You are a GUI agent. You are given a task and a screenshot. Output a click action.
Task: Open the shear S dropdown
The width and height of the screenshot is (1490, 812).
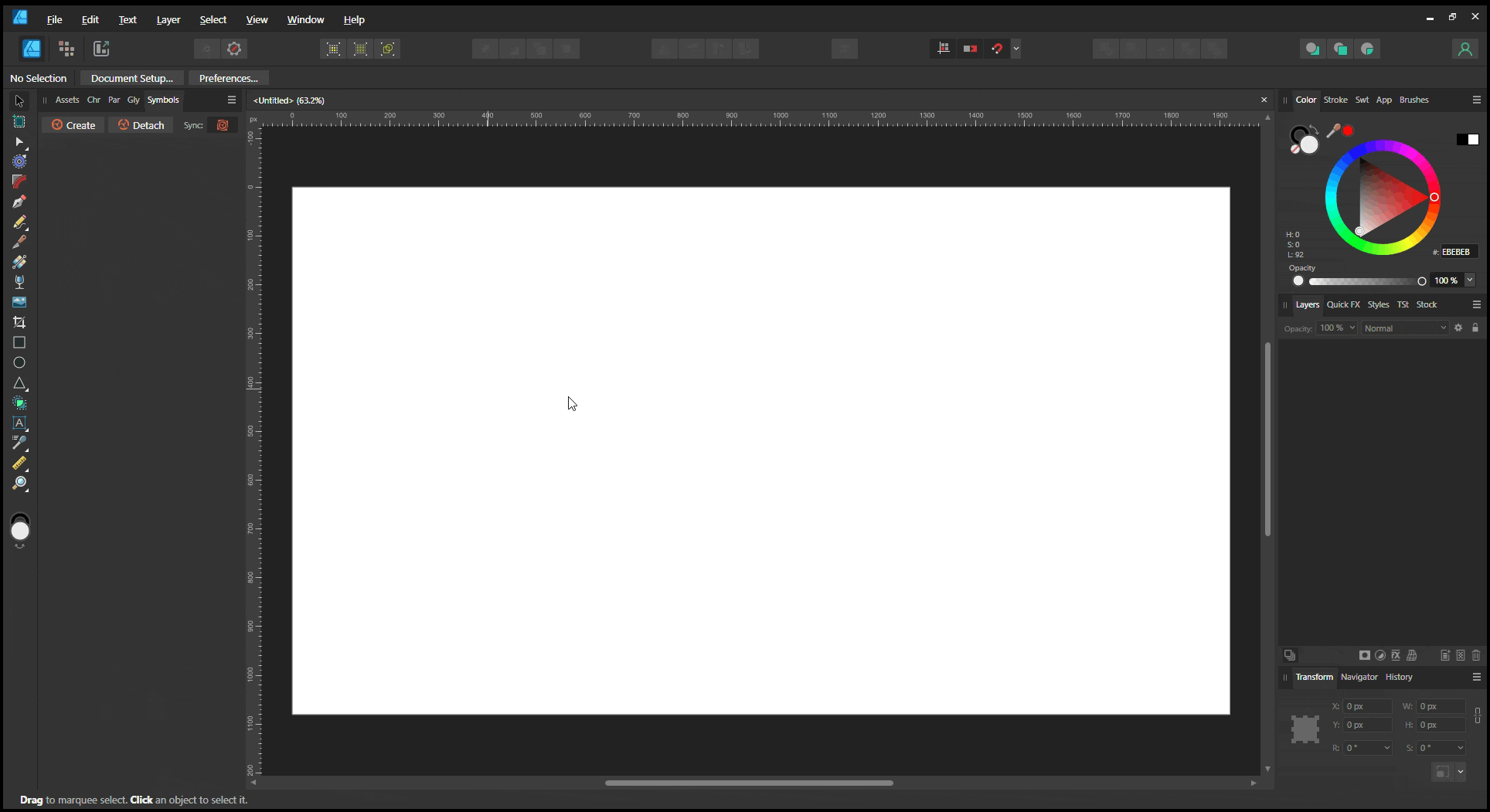click(1460, 748)
